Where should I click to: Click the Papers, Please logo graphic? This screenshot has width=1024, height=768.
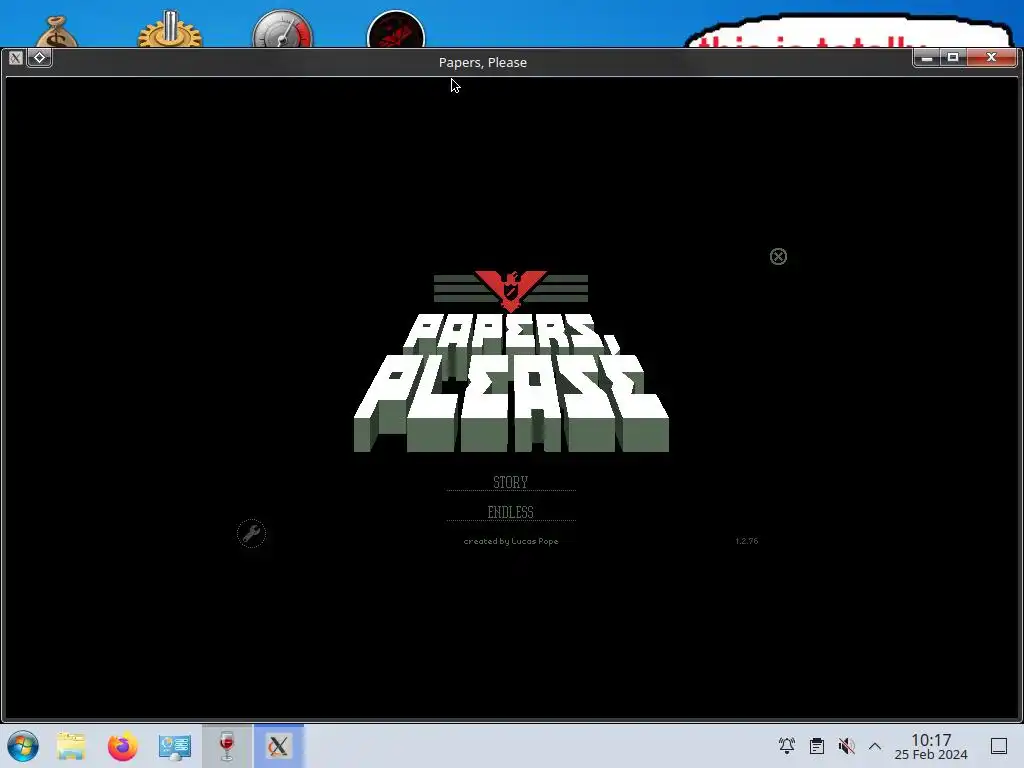click(x=511, y=361)
